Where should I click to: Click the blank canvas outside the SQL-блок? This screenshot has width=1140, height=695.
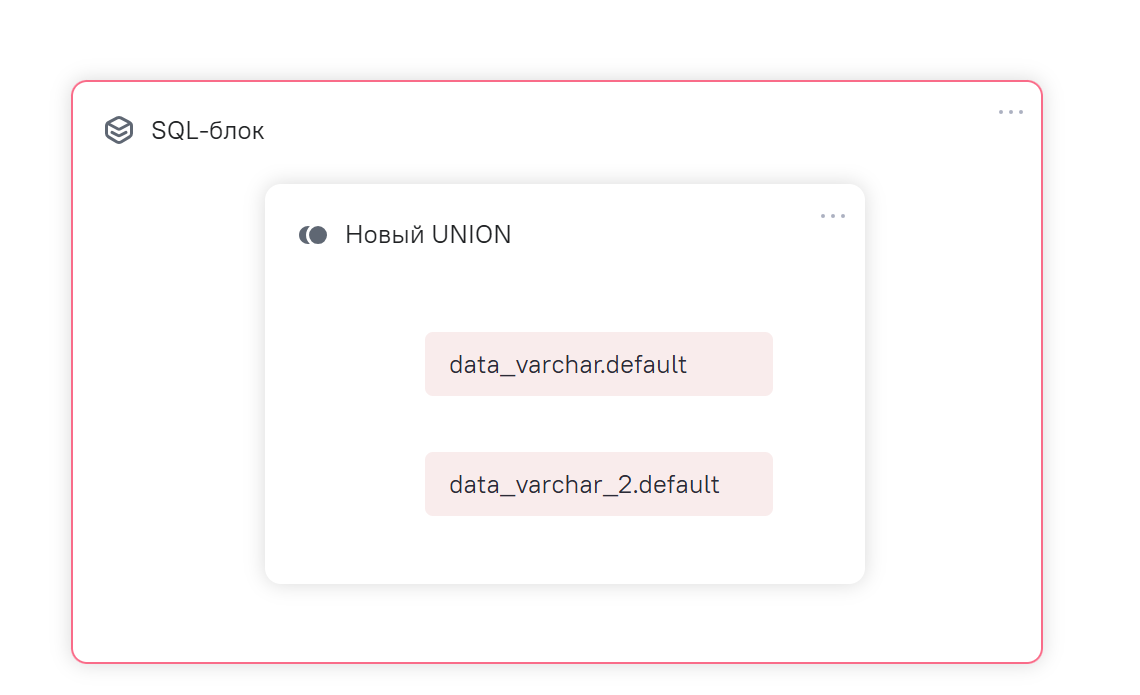tap(1090, 400)
